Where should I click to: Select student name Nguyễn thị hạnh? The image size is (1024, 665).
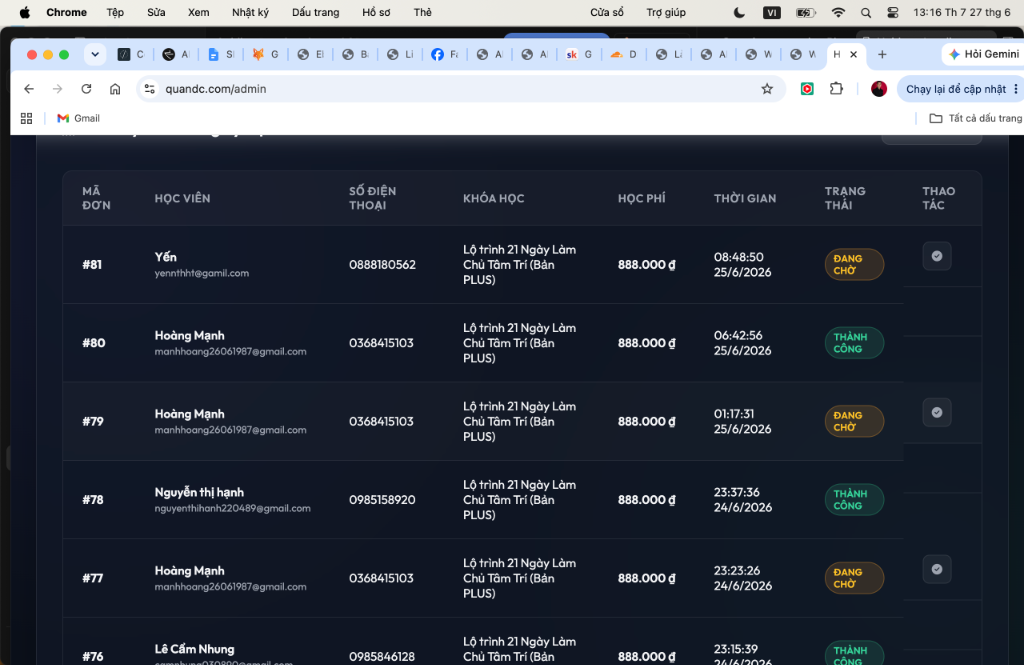199,492
